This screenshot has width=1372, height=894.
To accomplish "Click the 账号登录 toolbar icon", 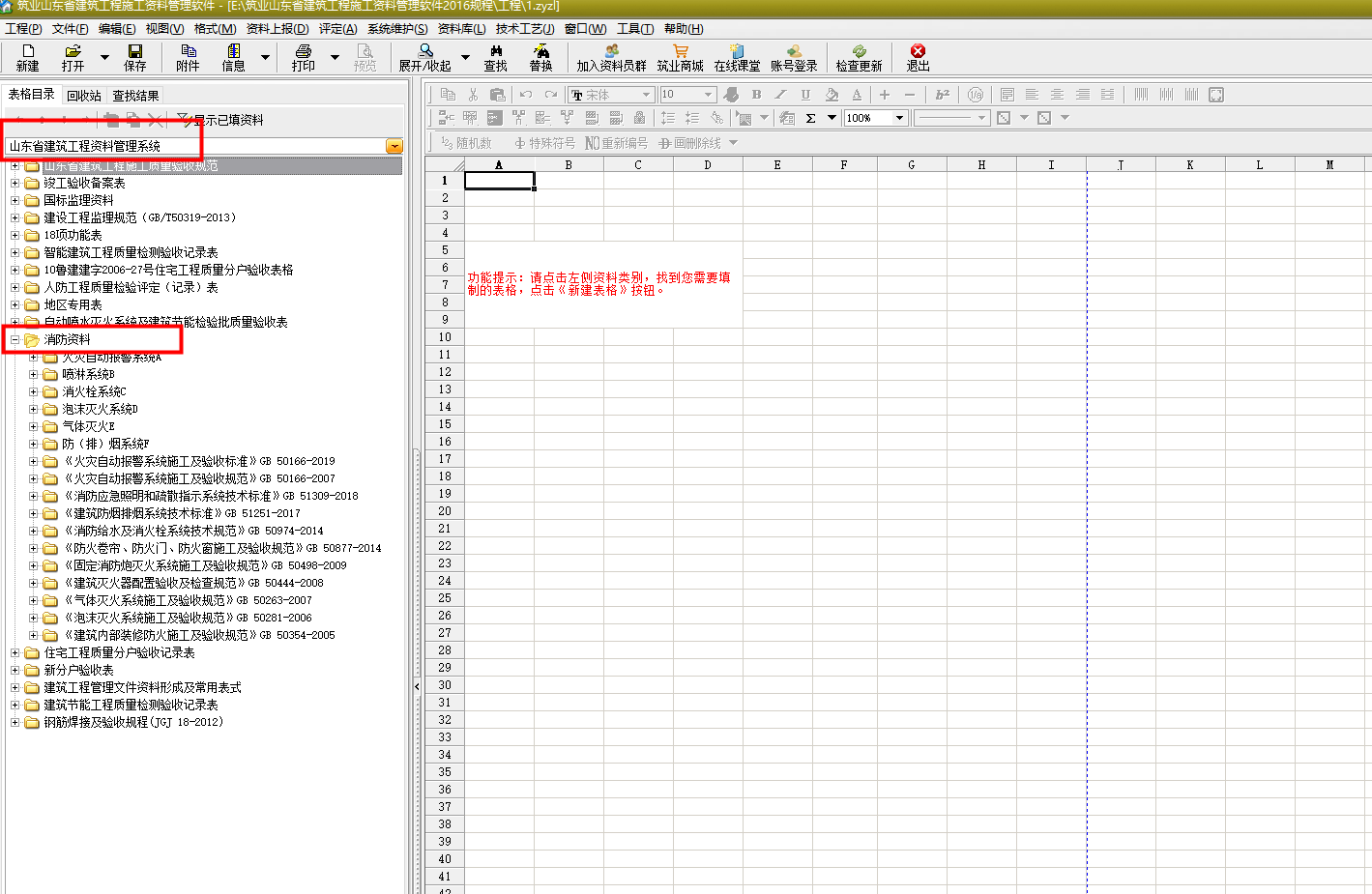I will coord(794,57).
